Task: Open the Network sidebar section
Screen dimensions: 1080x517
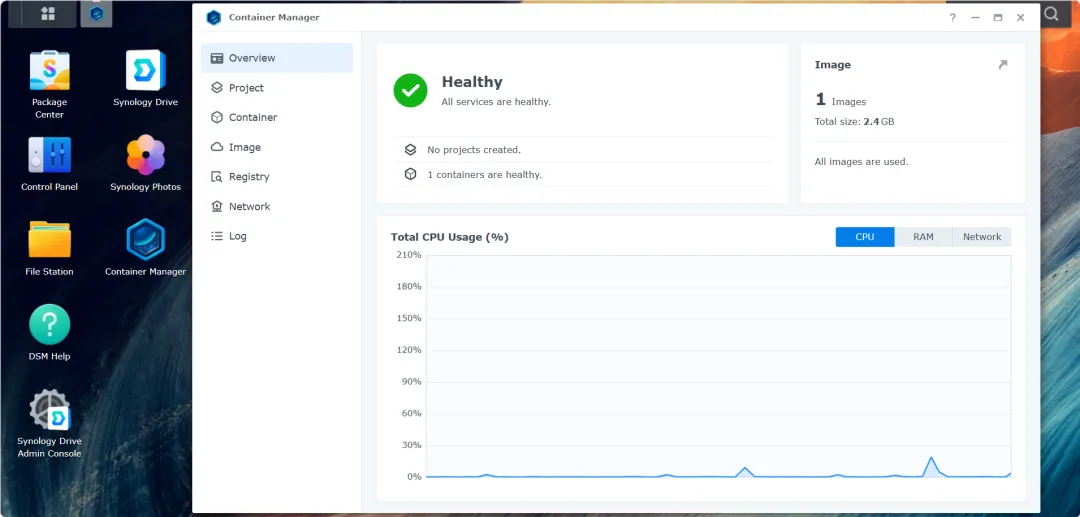Action: pyautogui.click(x=277, y=207)
